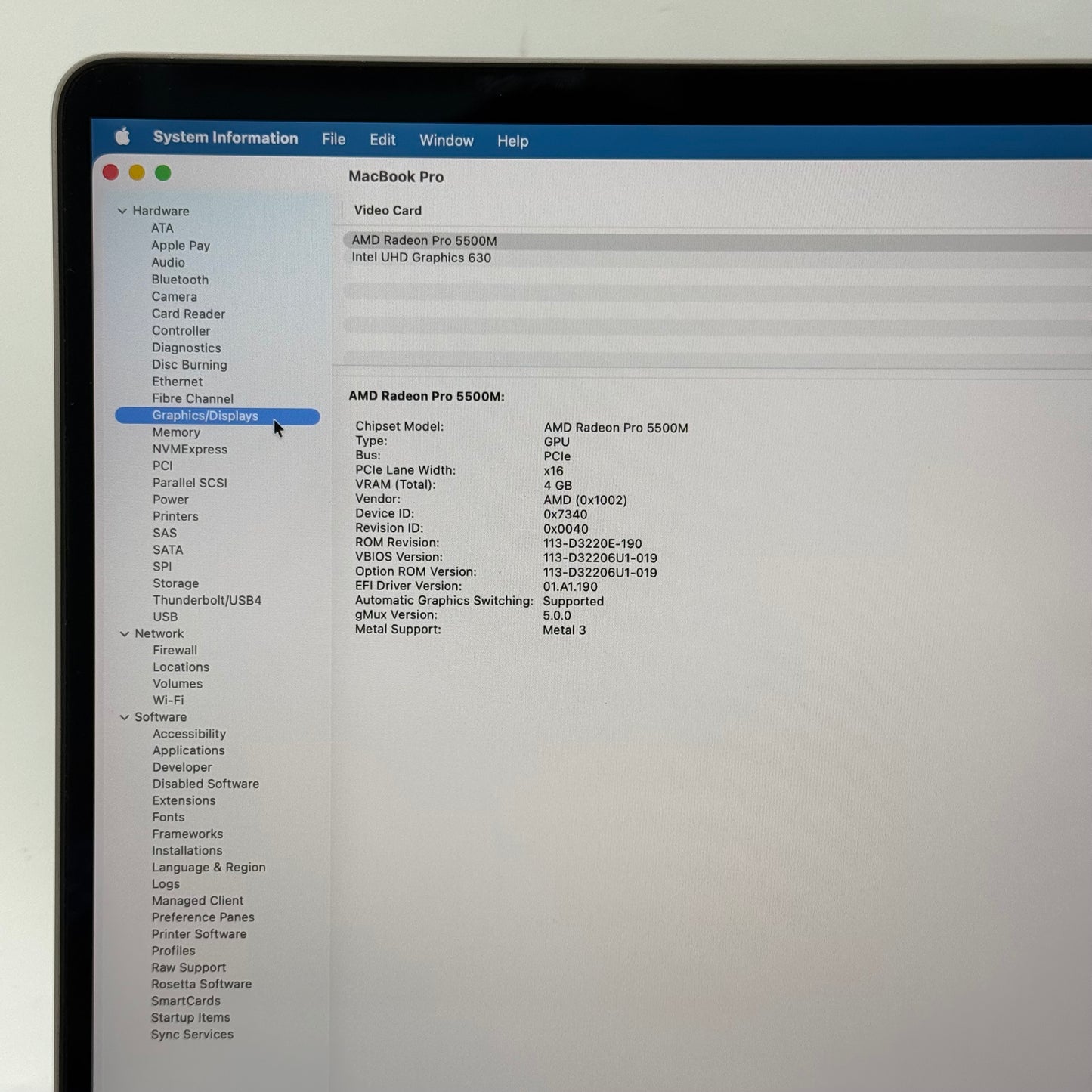1092x1092 pixels.
Task: Select PCI in the sidebar
Action: click(162, 466)
